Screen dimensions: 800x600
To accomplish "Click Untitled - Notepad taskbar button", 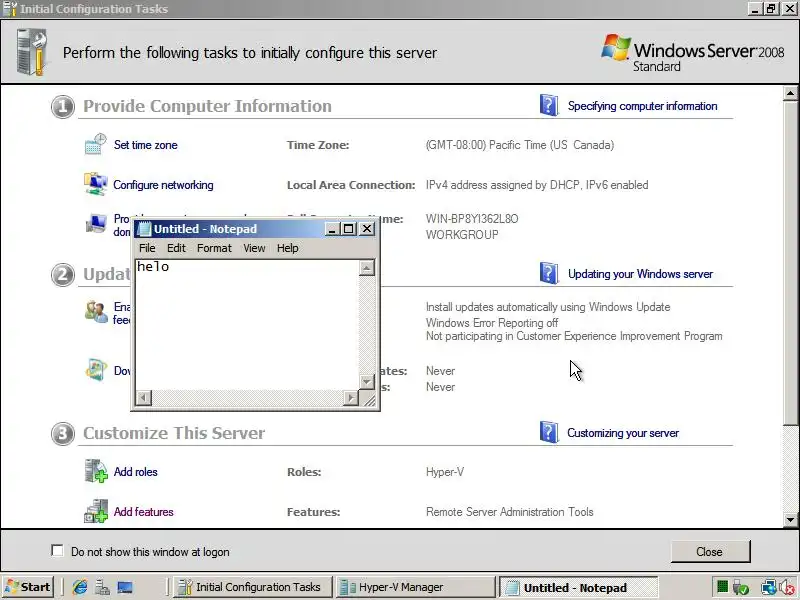I will click(x=579, y=588).
